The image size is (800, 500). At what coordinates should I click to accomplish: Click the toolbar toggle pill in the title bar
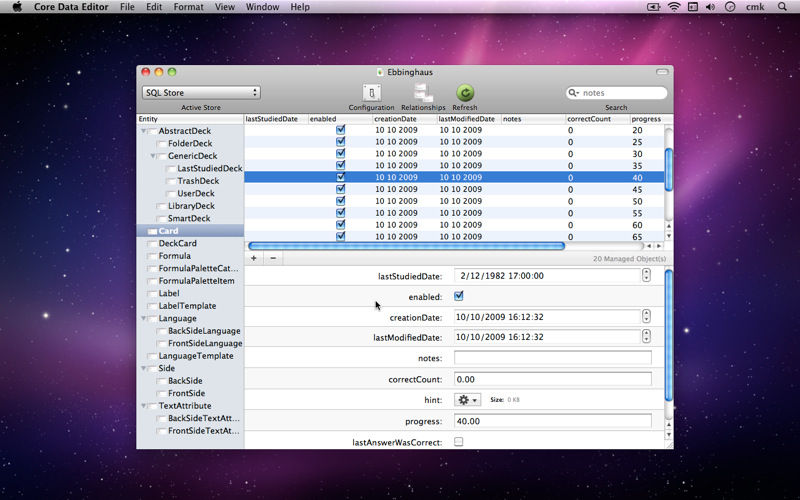pos(662,72)
